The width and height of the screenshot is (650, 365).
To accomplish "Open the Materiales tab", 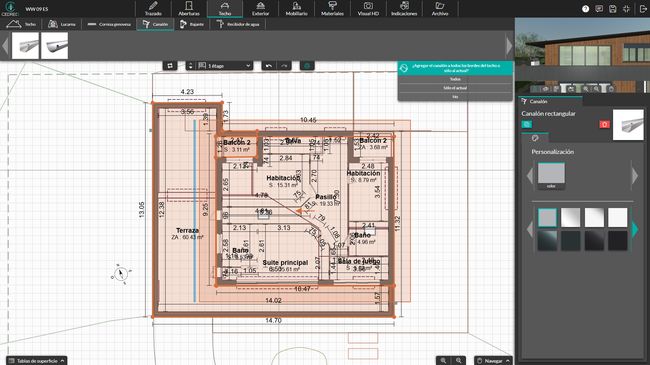I will coord(332,9).
